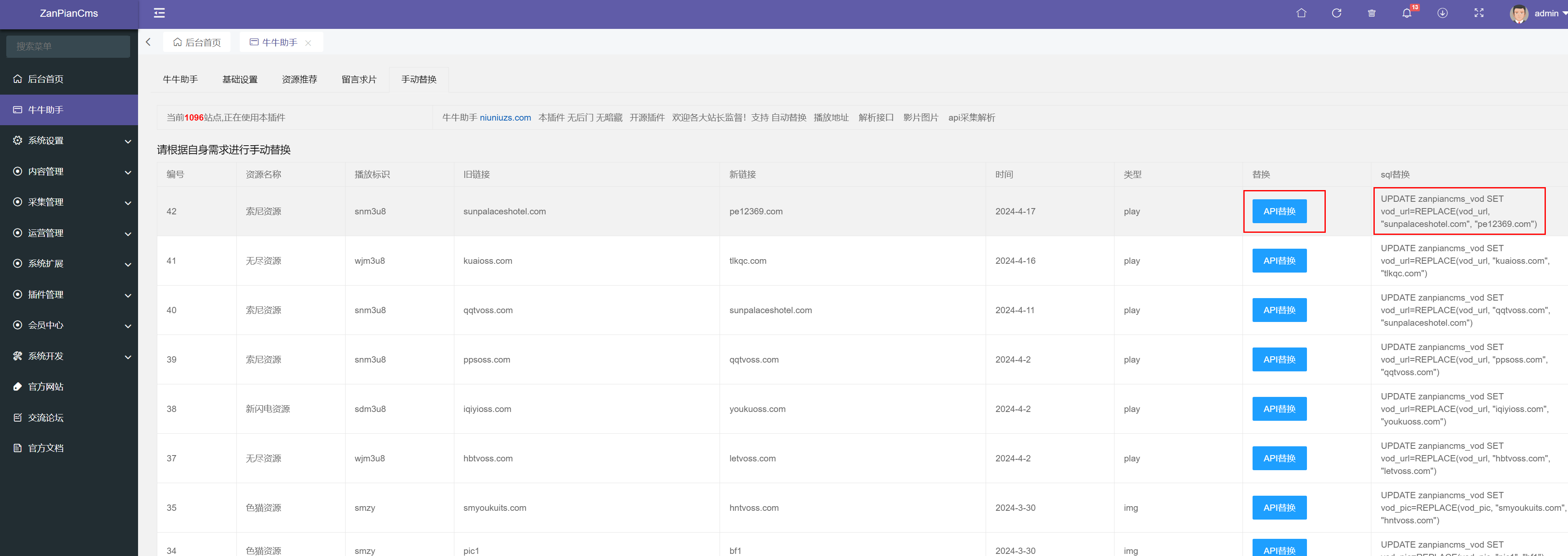Open the 基础设置 tab
The image size is (1568, 556).
click(x=240, y=80)
